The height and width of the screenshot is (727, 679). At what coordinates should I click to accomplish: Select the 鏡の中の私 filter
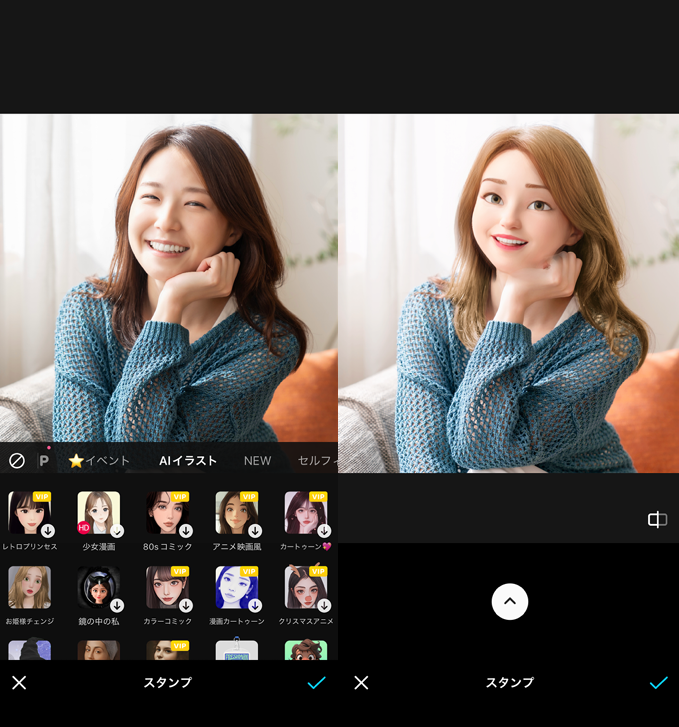click(x=99, y=588)
